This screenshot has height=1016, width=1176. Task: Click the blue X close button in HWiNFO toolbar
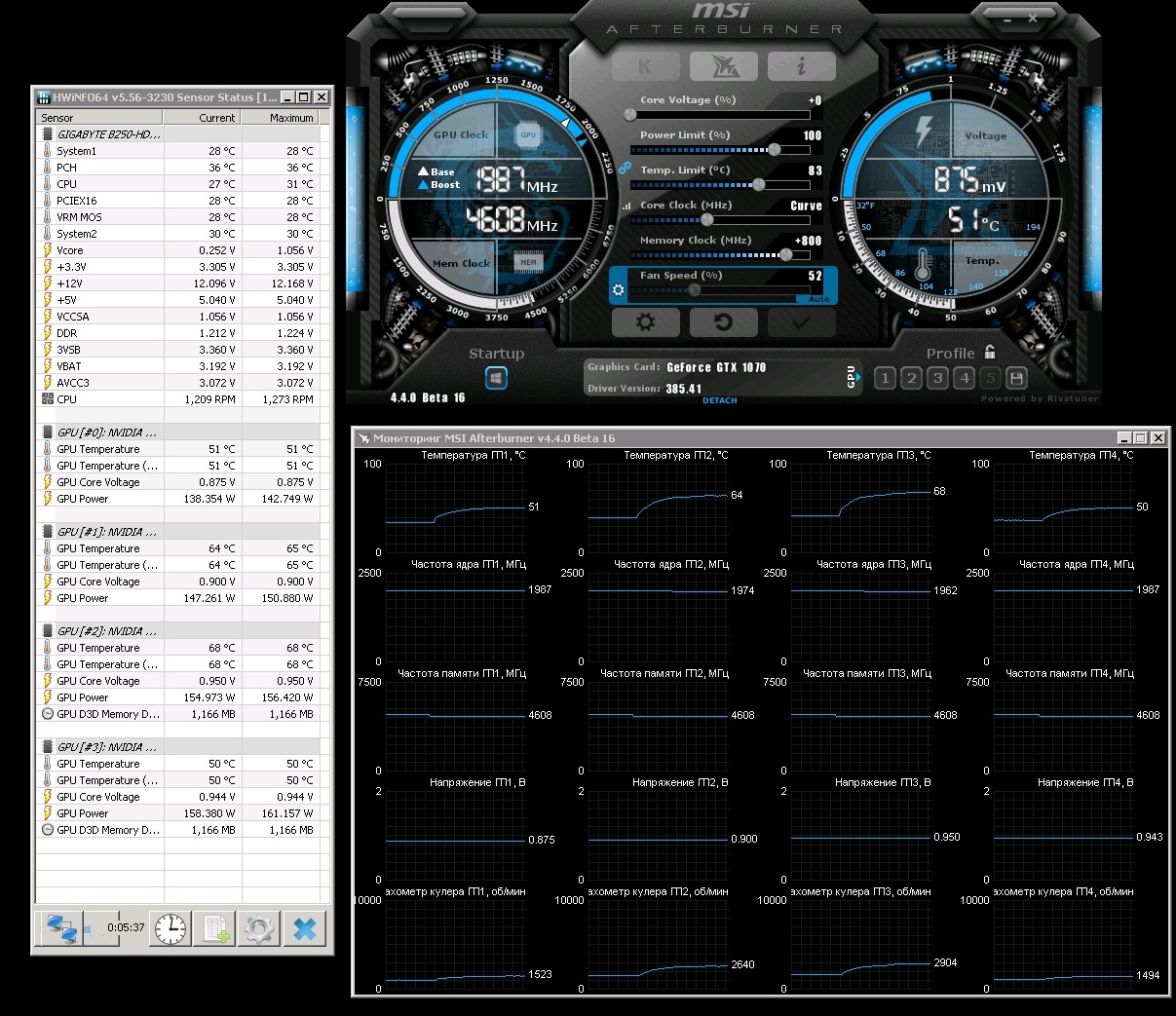tap(305, 928)
